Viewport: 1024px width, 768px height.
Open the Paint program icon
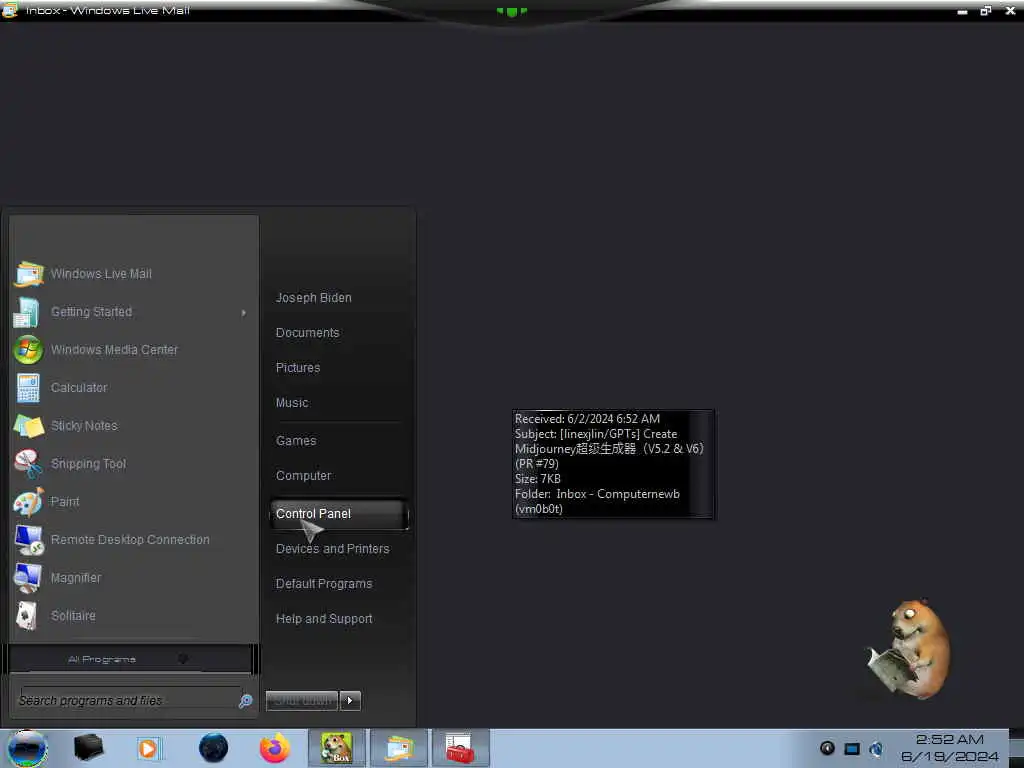(x=28, y=502)
